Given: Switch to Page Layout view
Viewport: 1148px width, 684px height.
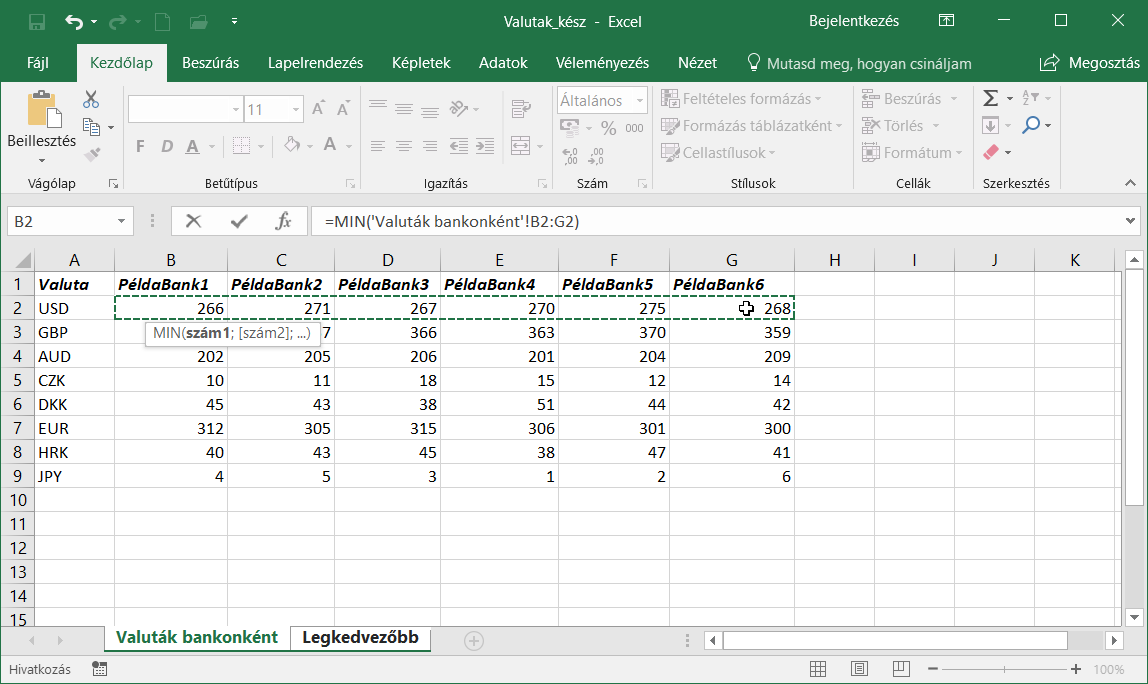Looking at the screenshot, I should pos(859,669).
